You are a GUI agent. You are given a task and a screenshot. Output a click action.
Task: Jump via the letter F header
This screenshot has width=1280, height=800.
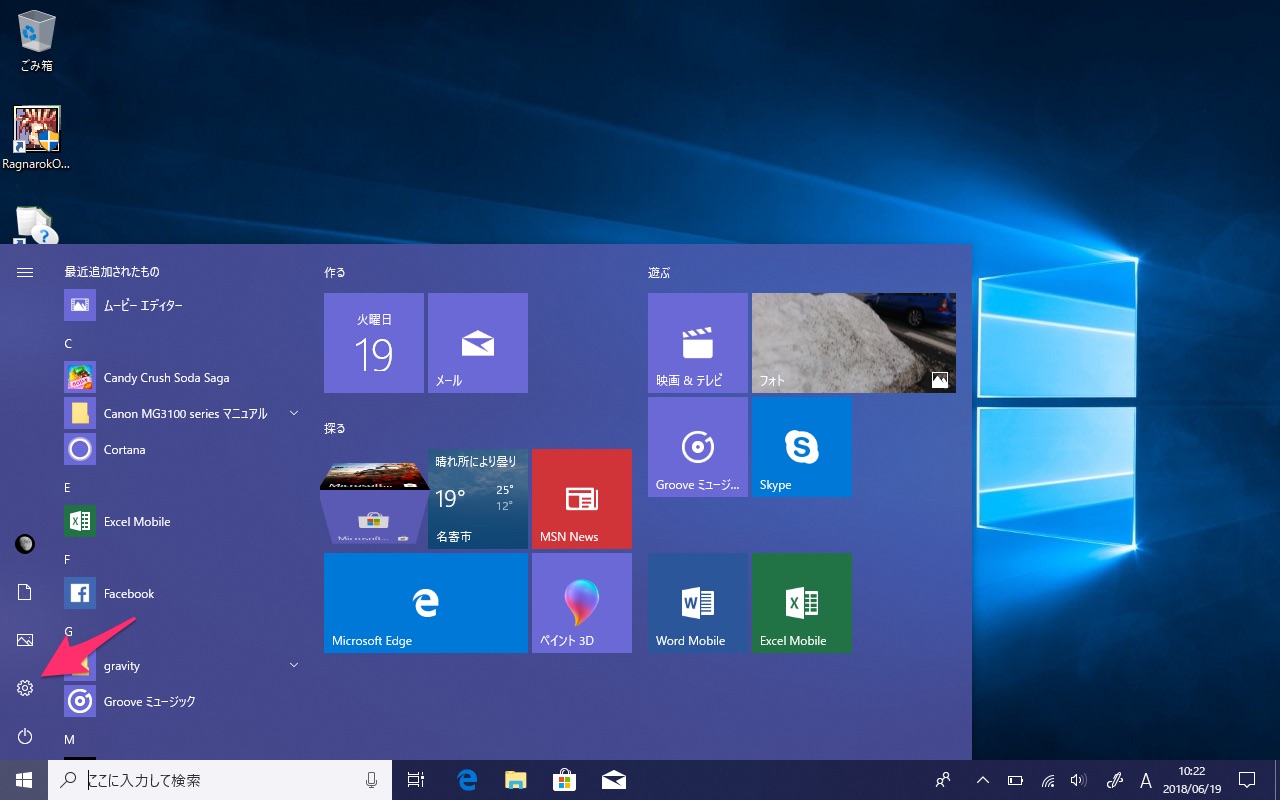pyautogui.click(x=68, y=559)
